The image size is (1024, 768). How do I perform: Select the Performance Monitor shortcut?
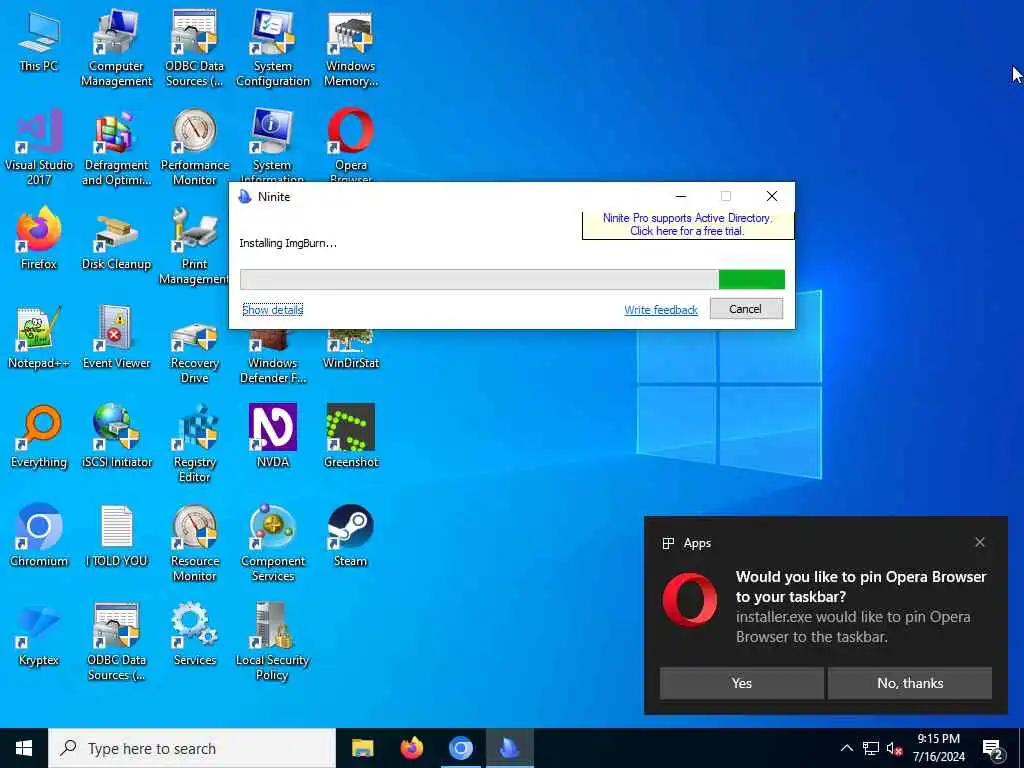pyautogui.click(x=195, y=148)
